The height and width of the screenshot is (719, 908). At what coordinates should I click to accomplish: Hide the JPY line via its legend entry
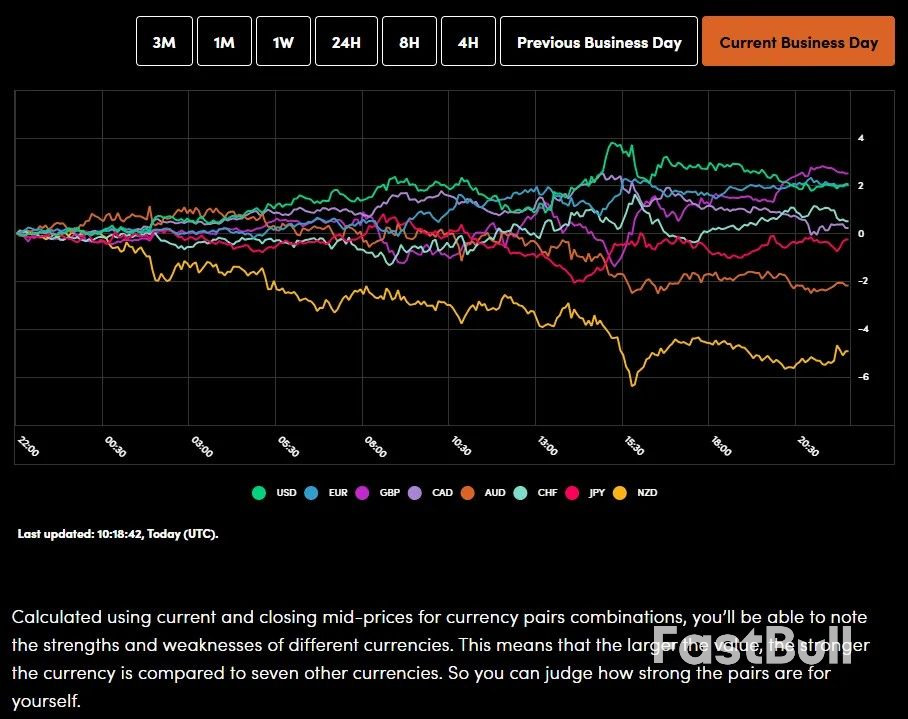(587, 492)
